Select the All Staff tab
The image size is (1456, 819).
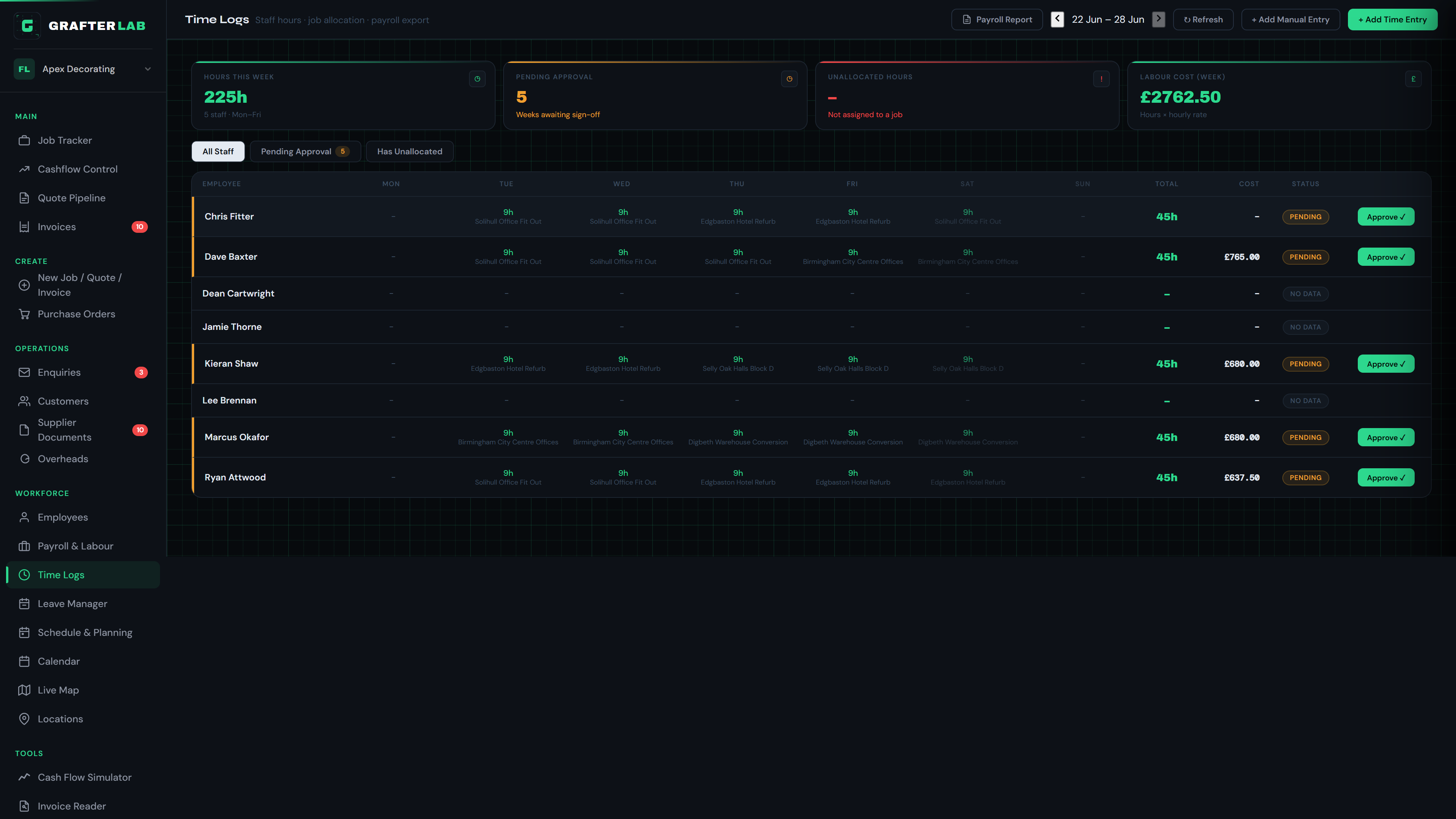click(x=218, y=152)
